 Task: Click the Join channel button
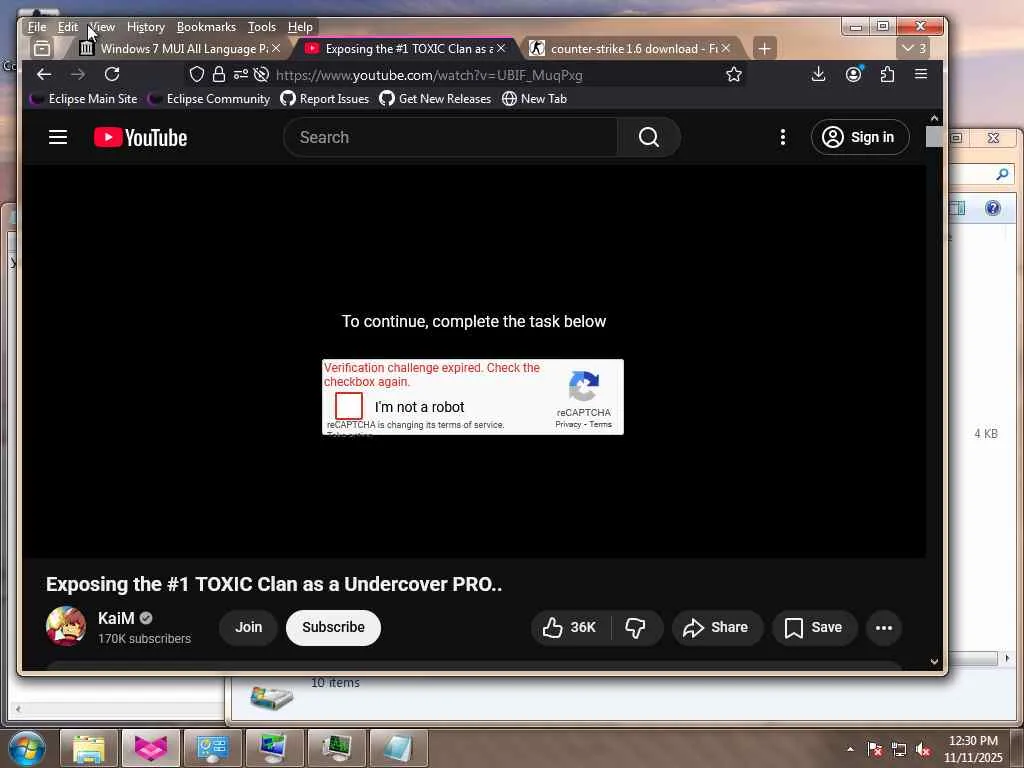point(248,628)
